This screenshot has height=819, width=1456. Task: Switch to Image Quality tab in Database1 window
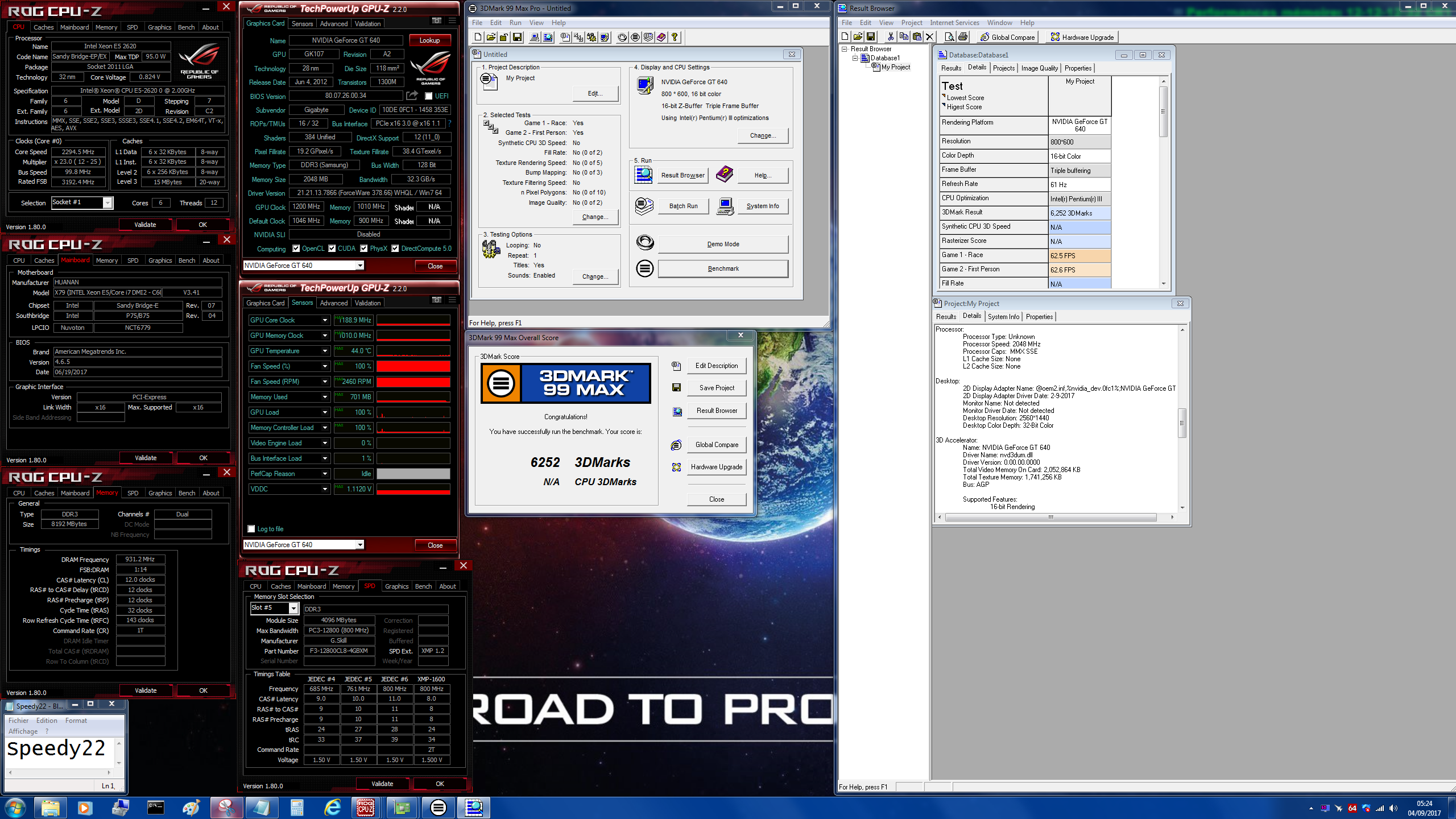click(x=1039, y=68)
